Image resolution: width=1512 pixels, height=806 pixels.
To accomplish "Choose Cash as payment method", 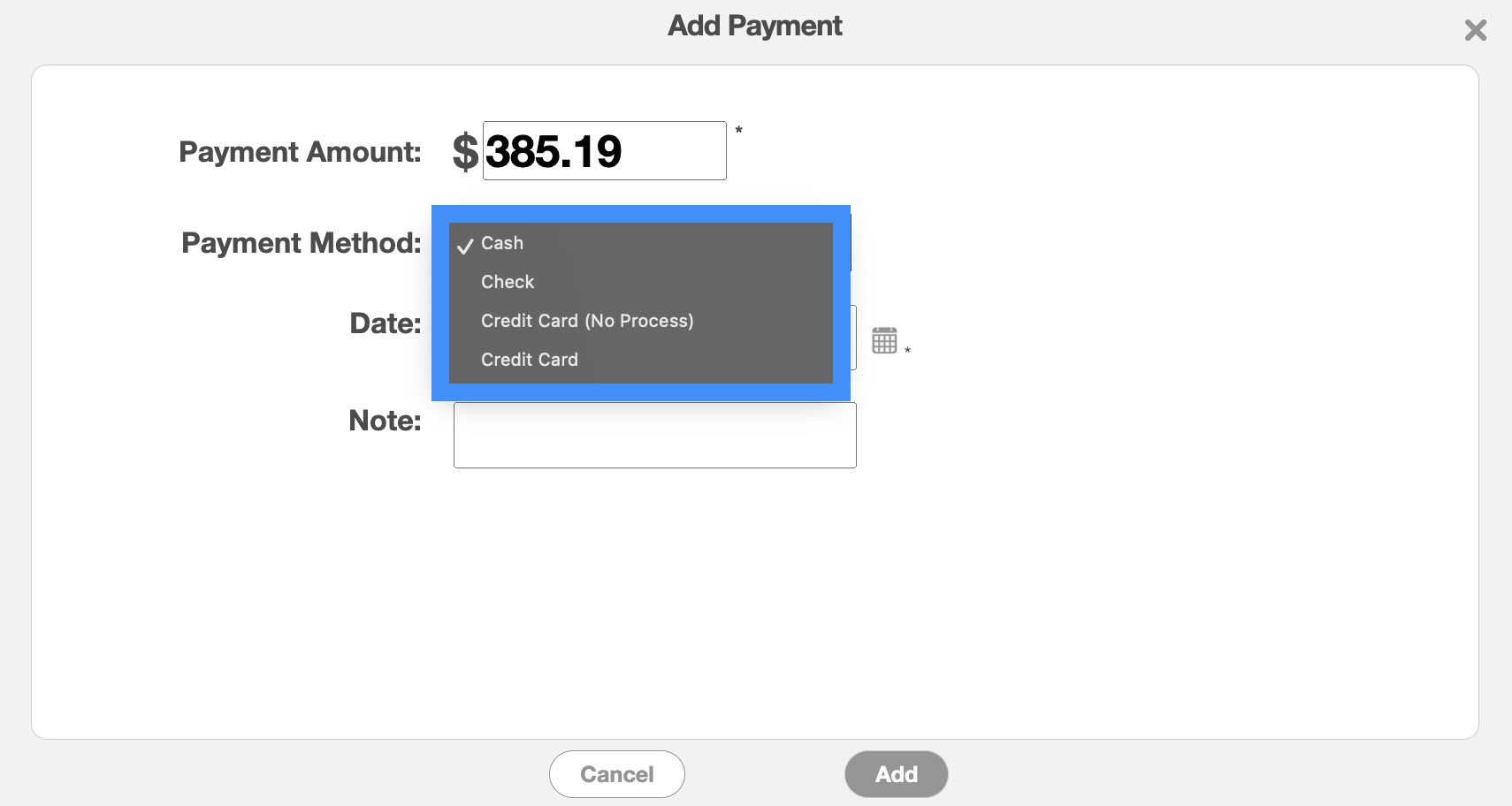I will pos(502,243).
